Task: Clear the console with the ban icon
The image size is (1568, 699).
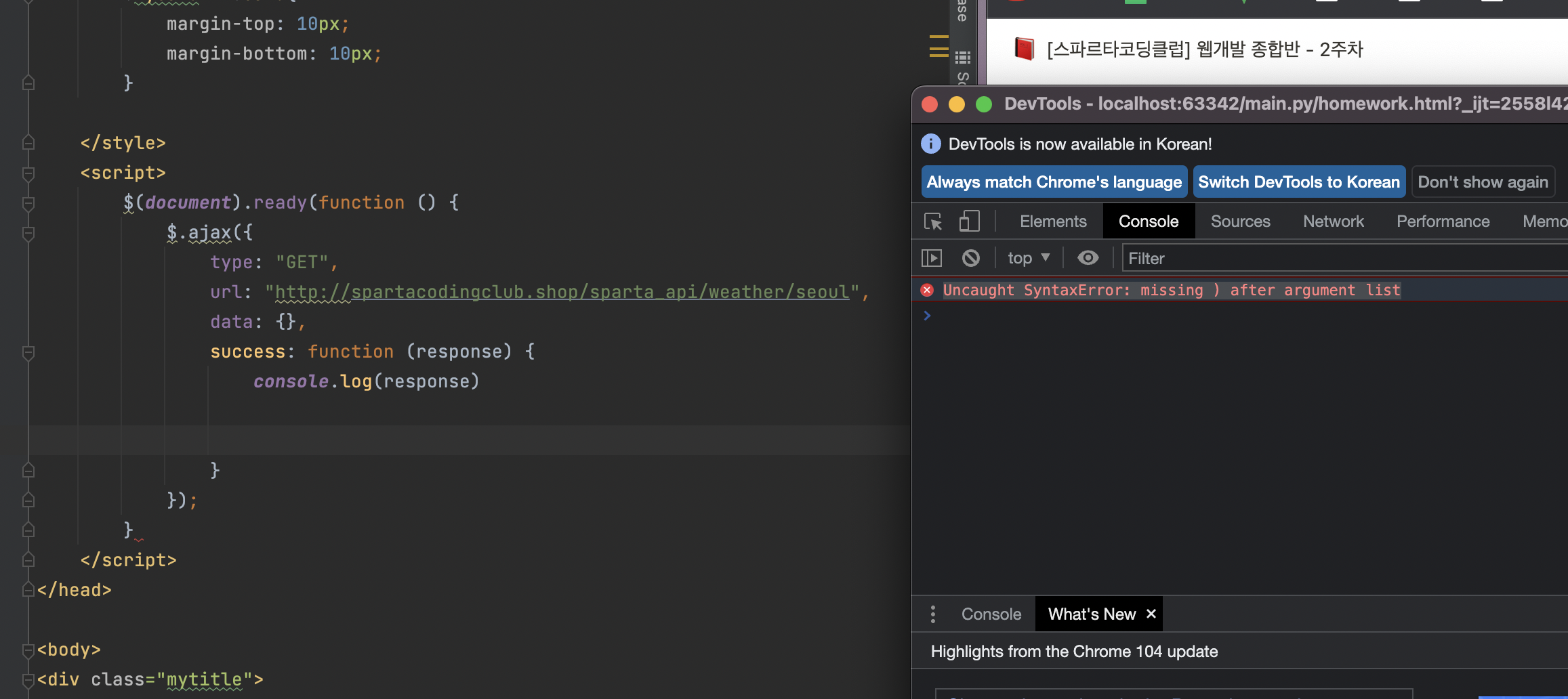Action: 971,258
